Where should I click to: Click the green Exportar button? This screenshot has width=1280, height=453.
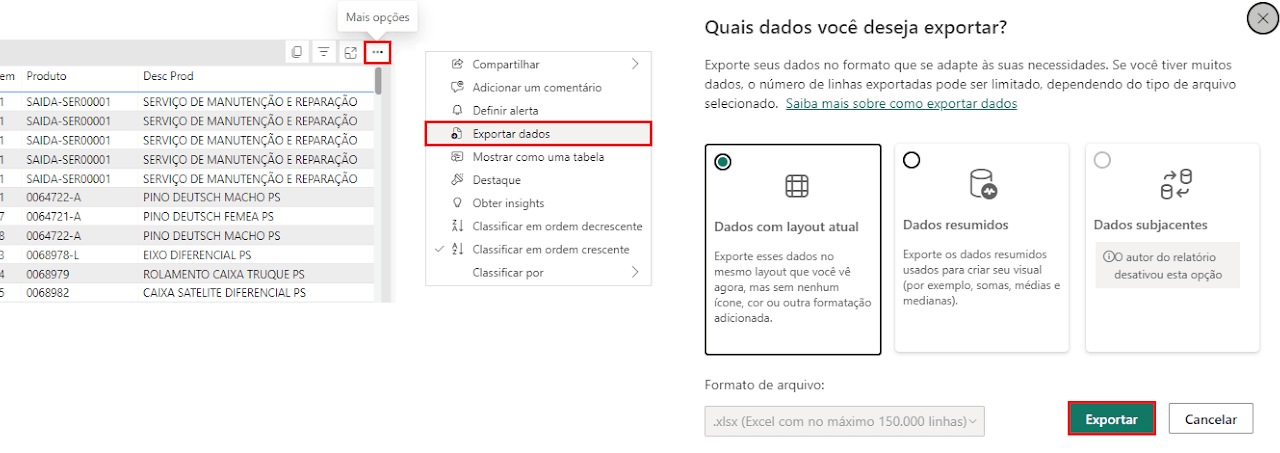pyautogui.click(x=1112, y=419)
